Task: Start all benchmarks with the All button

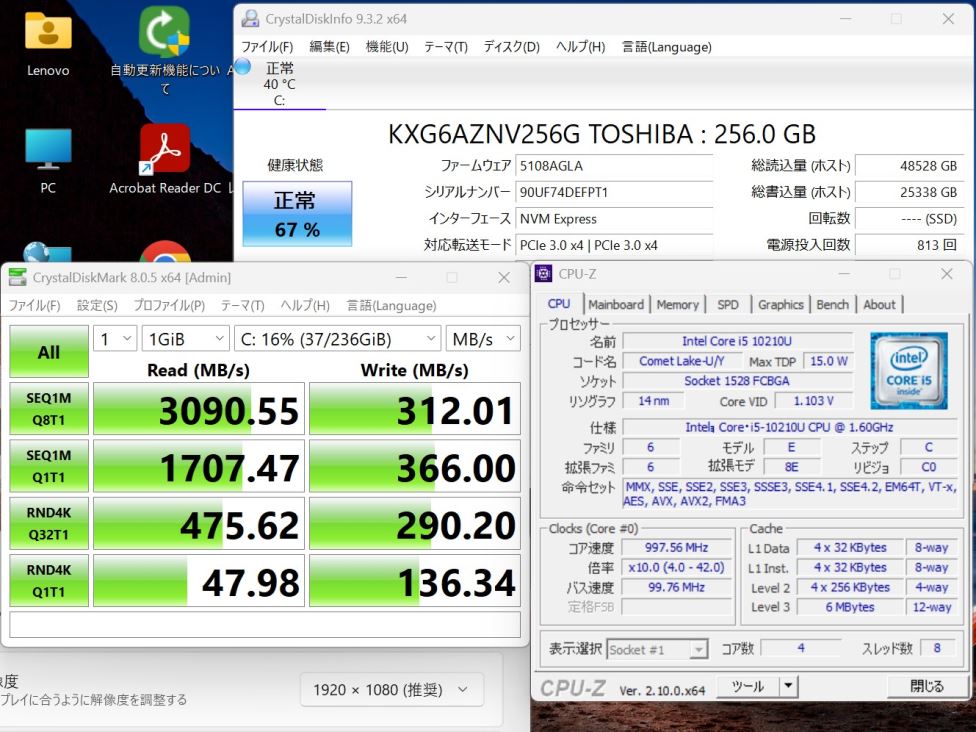Action: point(48,352)
